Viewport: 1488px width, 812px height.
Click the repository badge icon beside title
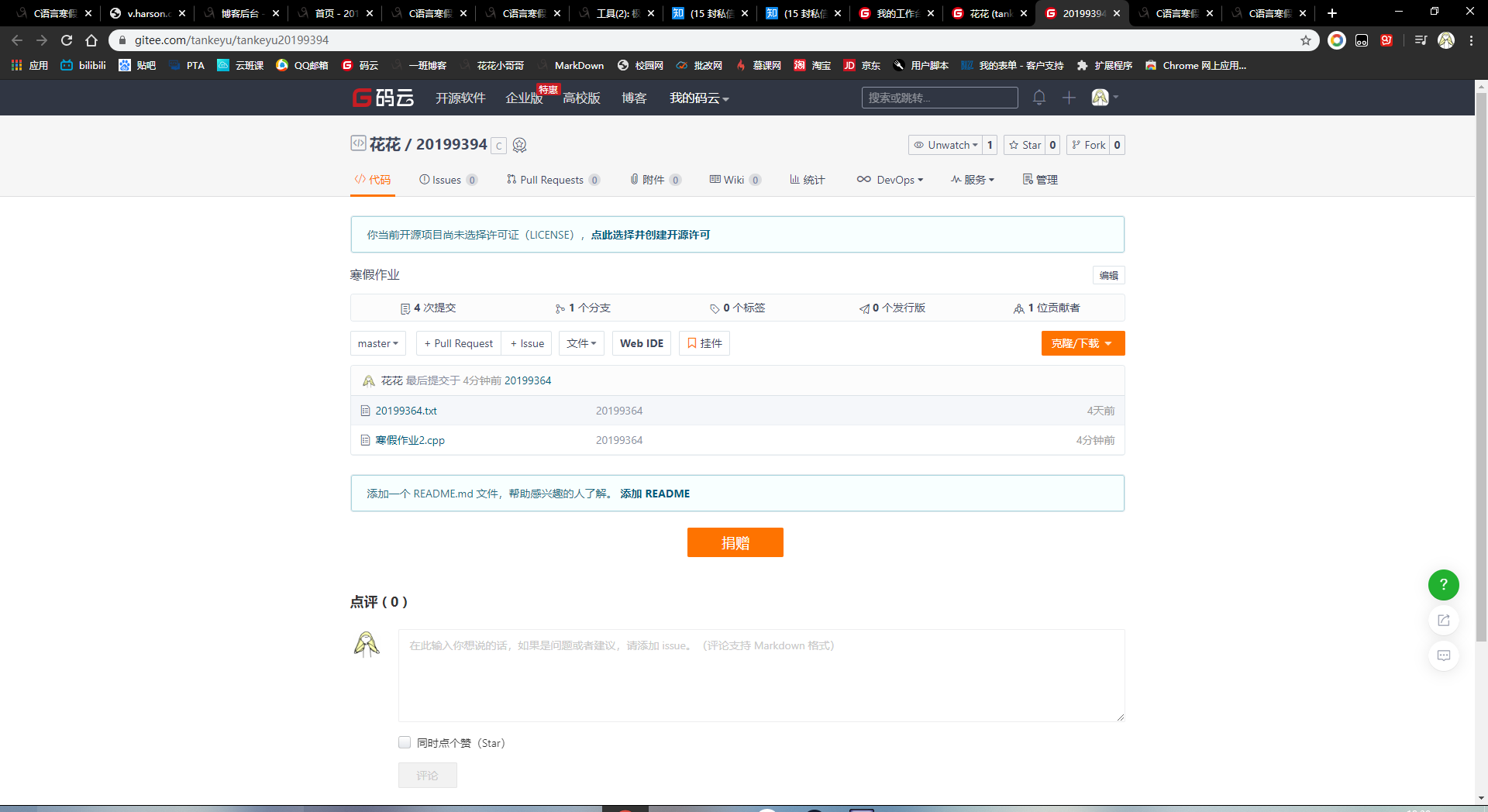pos(520,145)
